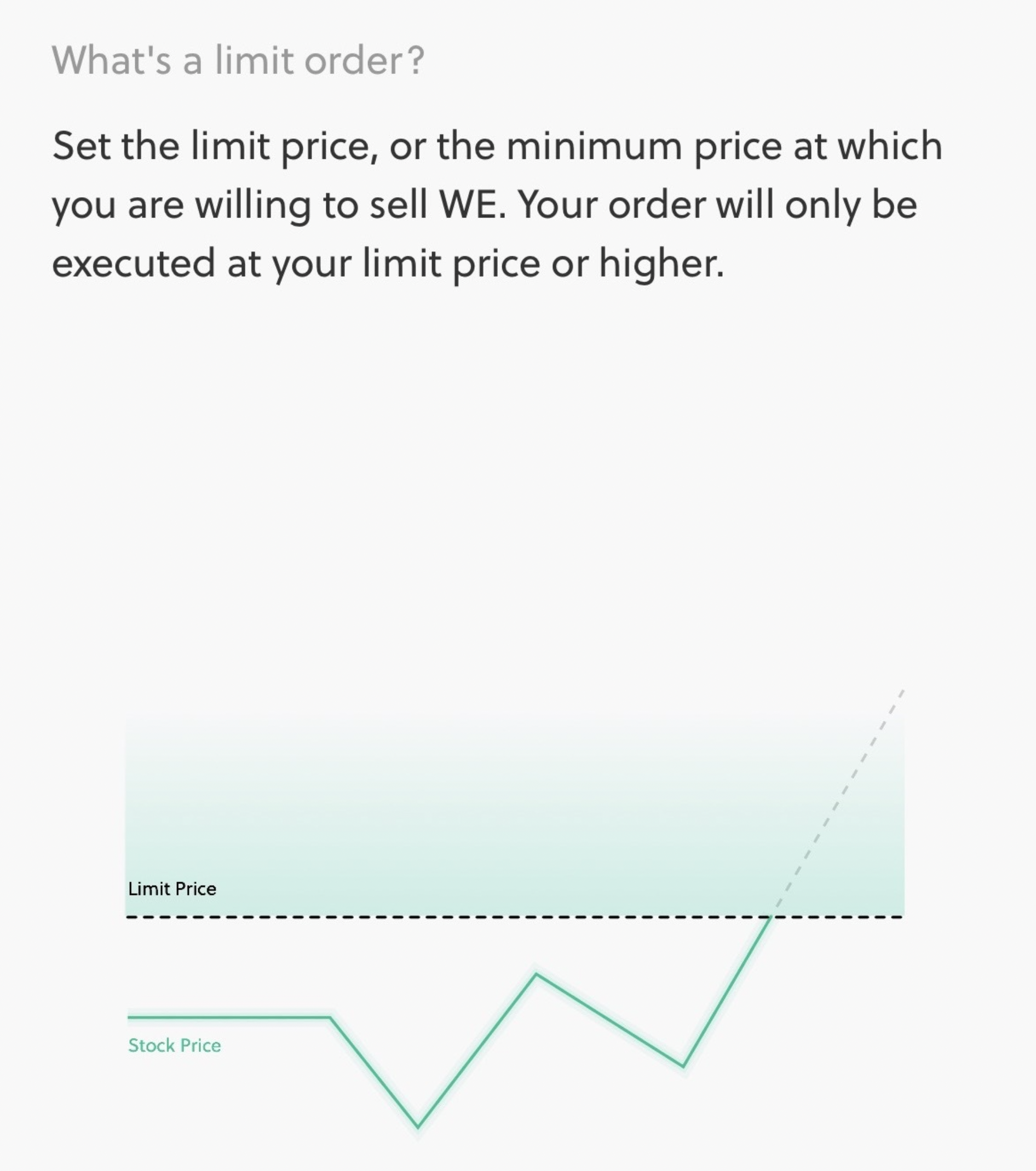Screen dimensions: 1036x1171
Task: Click where the stock line meets the limit line
Action: pyautogui.click(x=771, y=917)
